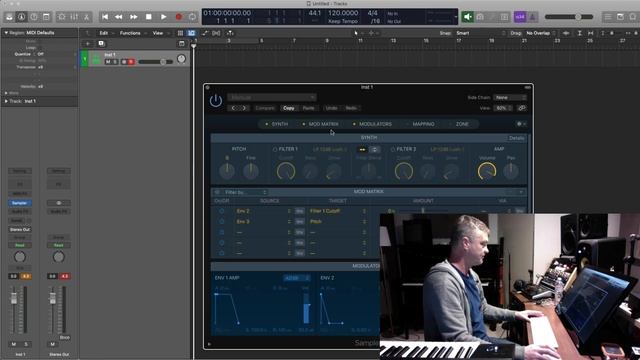Screen dimensions: 640x360
Task: Open the Sampler preset dropdown
Action: [272, 97]
